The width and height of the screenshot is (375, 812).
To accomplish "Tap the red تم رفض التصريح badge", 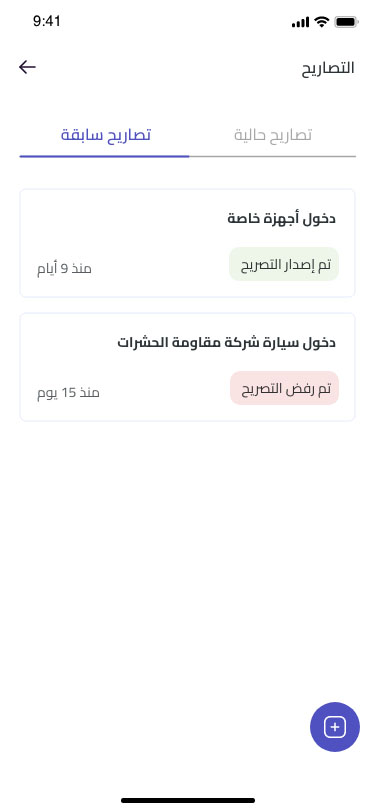I will [x=284, y=388].
